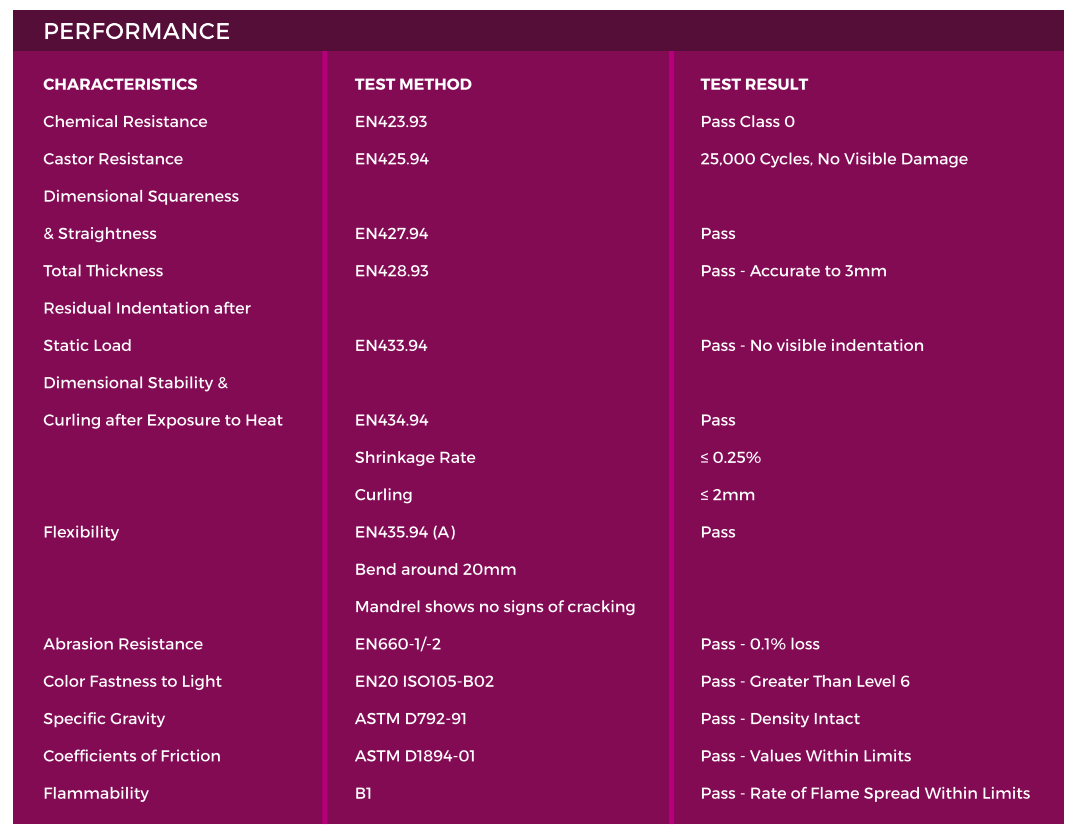This screenshot has width=1076, height=834.
Task: Click the ≤ 2mm value
Action: (727, 495)
